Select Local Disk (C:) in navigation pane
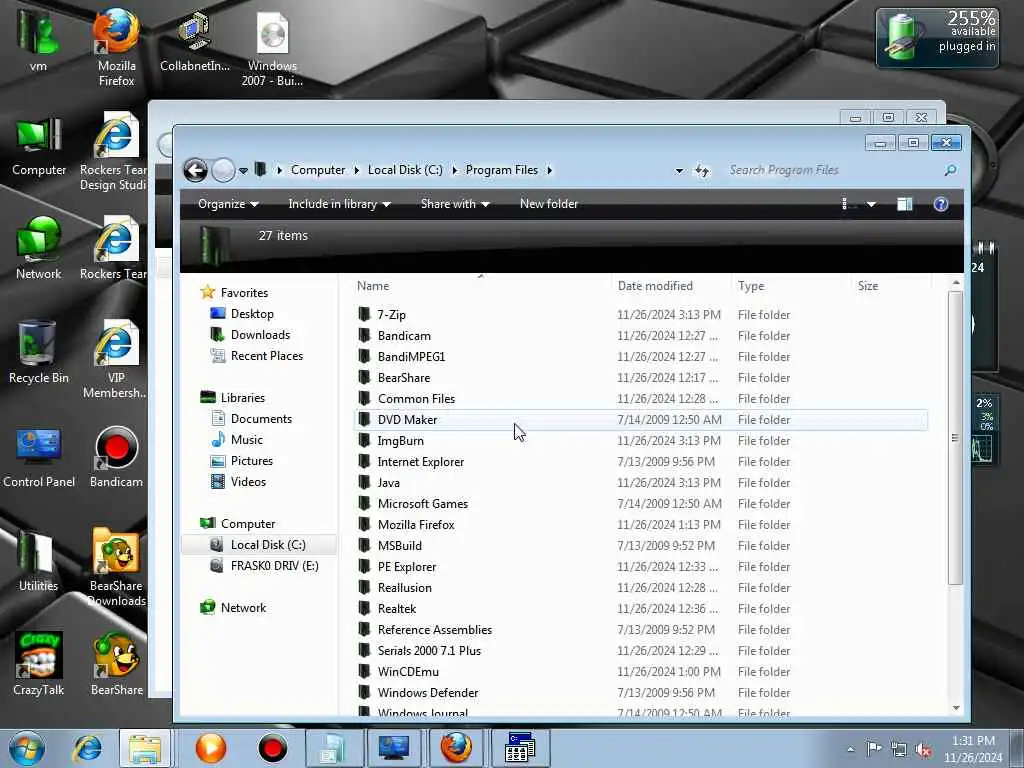This screenshot has height=768, width=1024. 268,545
